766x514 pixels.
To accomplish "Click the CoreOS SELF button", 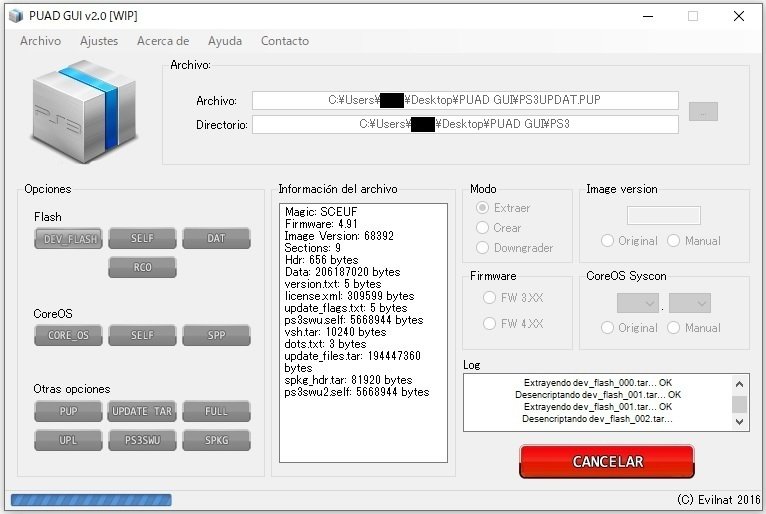I will coord(142,335).
